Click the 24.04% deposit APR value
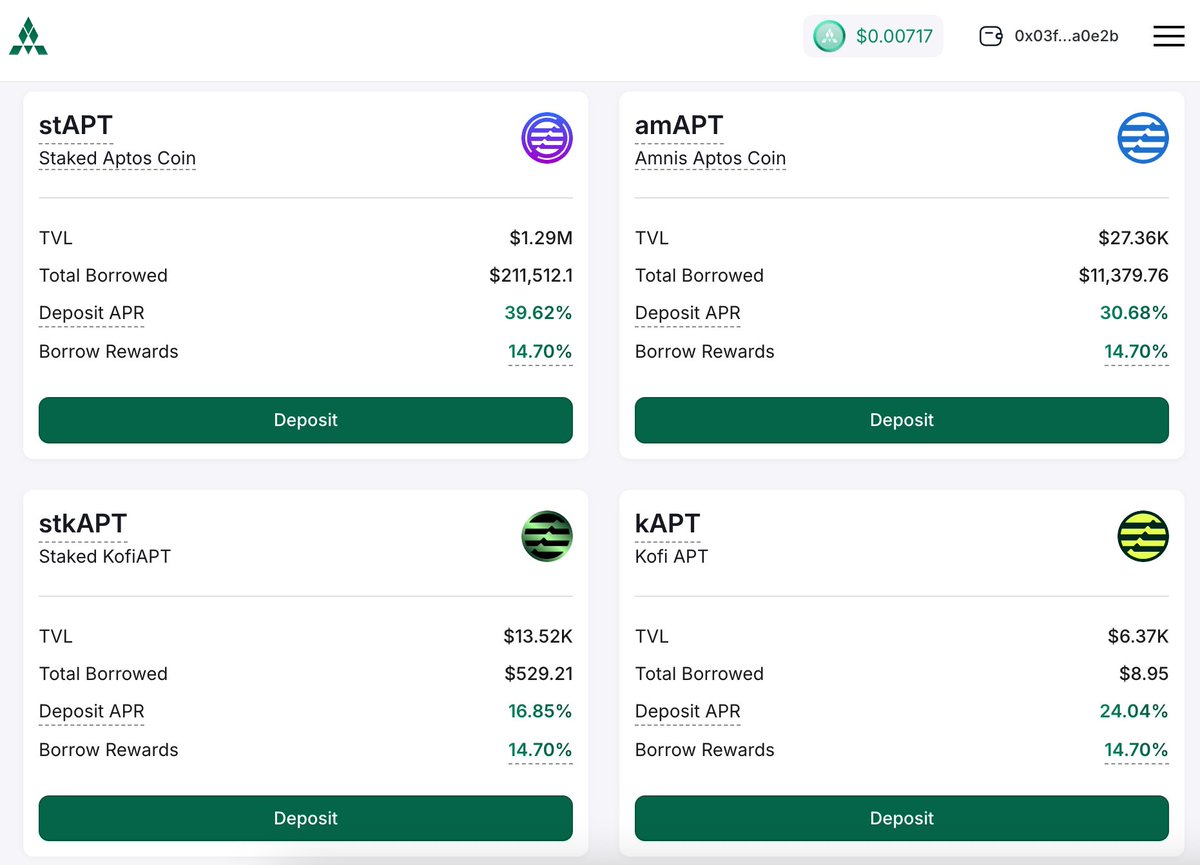The image size is (1200, 865). [1134, 711]
